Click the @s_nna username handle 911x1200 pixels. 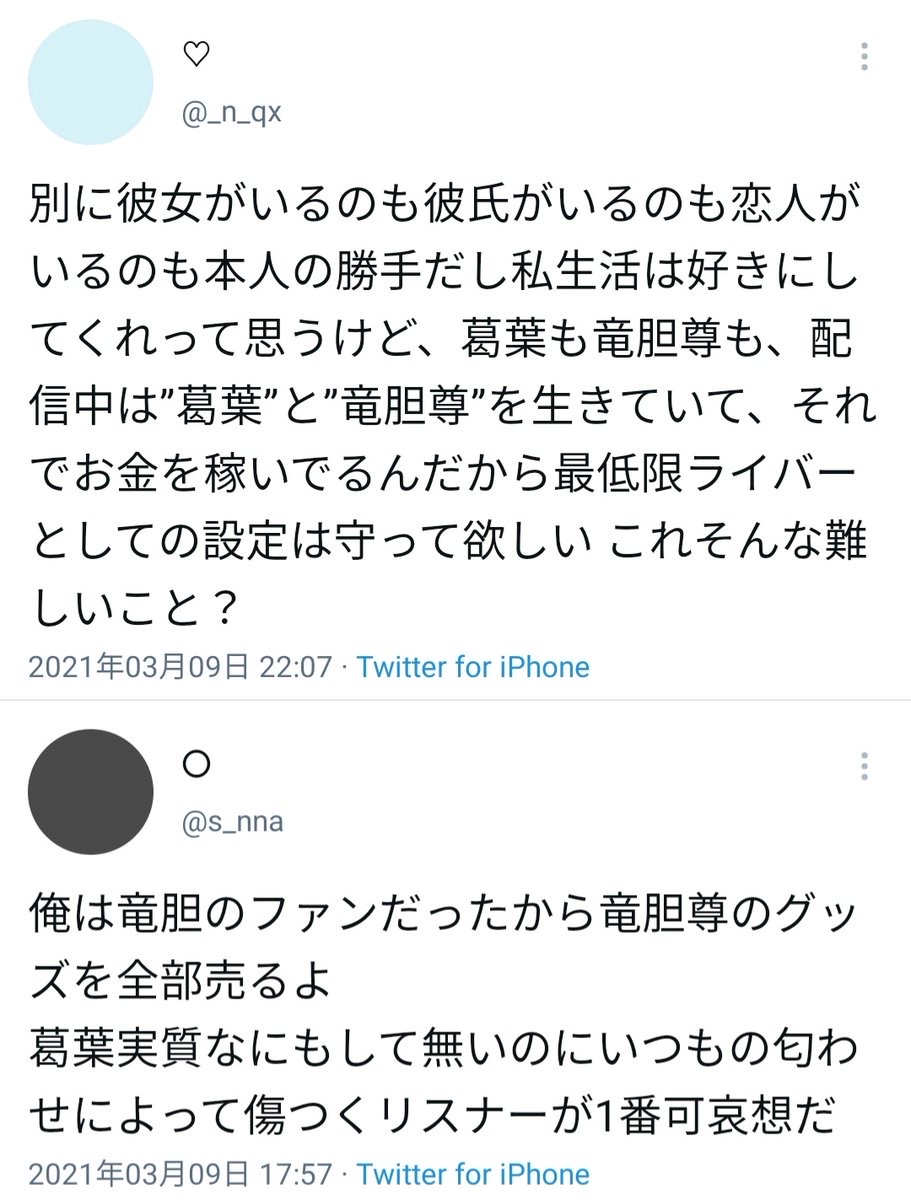232,823
